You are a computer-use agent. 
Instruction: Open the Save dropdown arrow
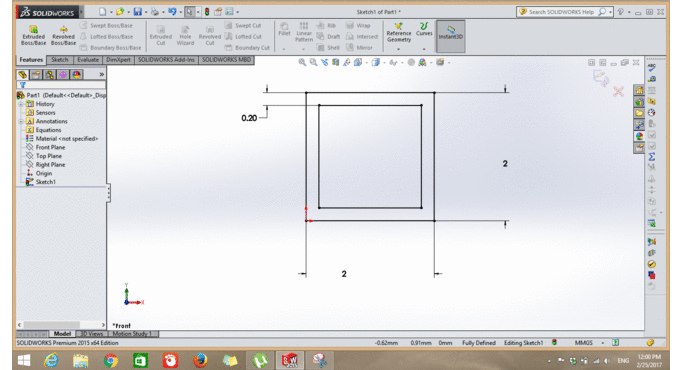[145, 12]
